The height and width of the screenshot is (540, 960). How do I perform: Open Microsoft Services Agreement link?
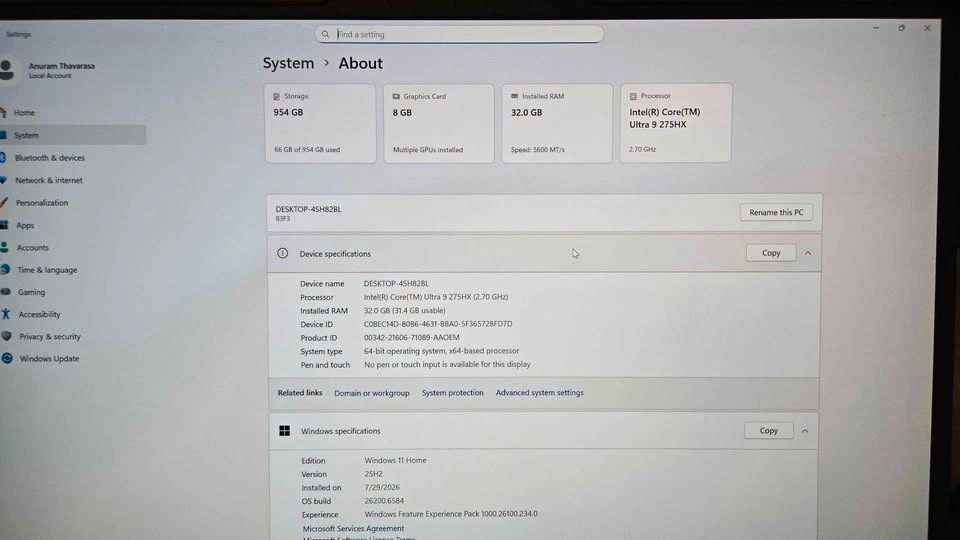pos(353,528)
